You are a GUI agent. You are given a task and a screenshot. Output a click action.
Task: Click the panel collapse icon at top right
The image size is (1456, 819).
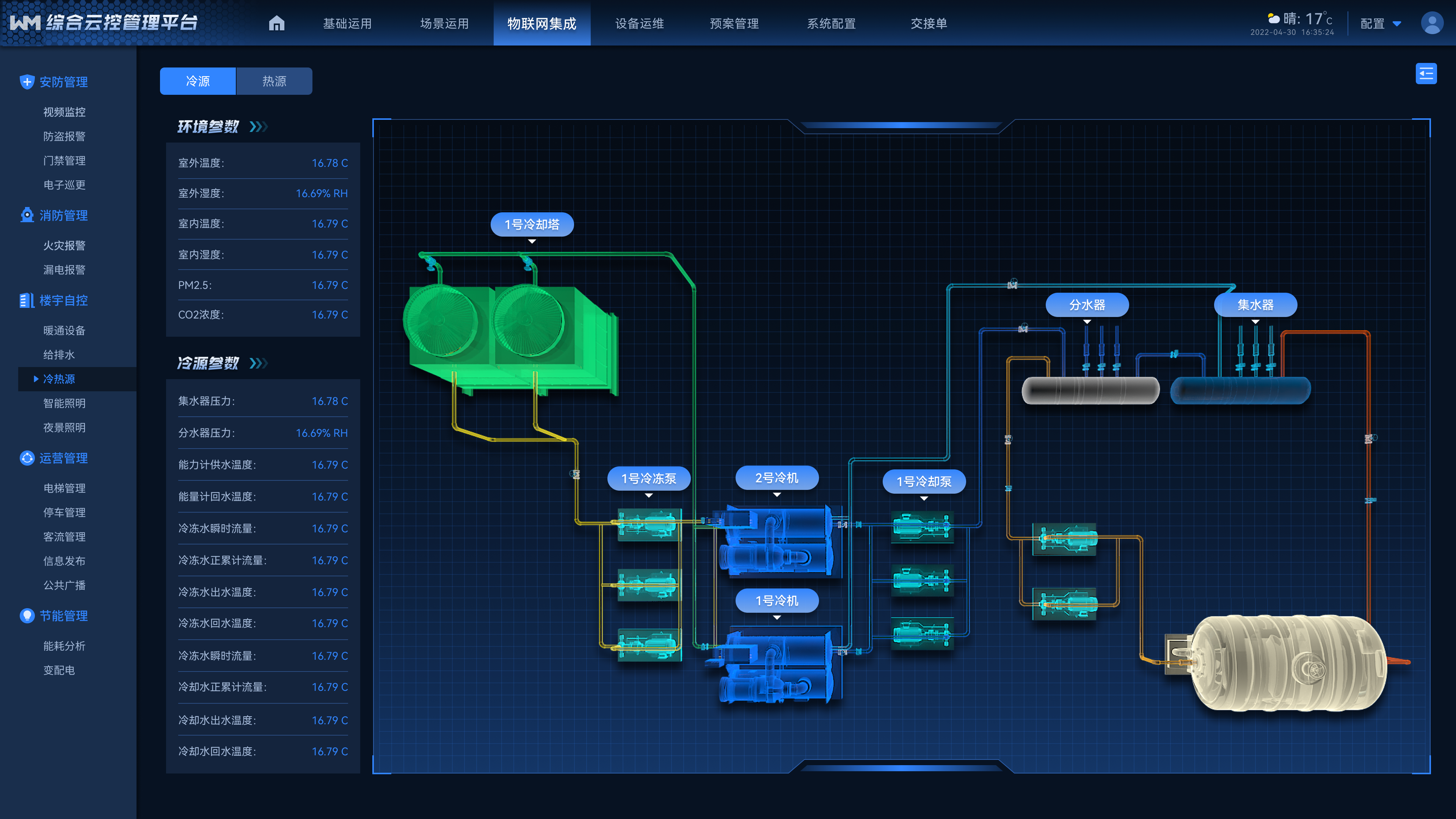[x=1426, y=74]
